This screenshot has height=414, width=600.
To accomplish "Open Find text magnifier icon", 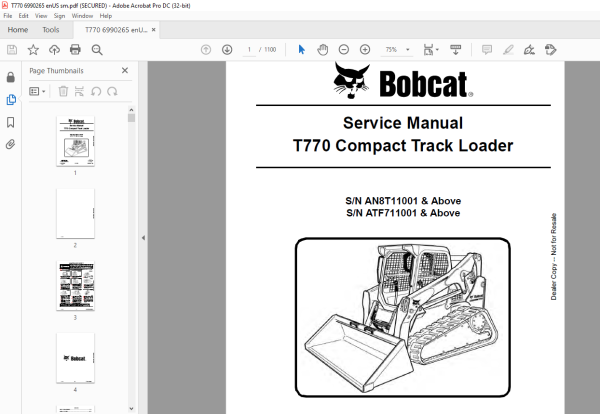I will coord(97,50).
